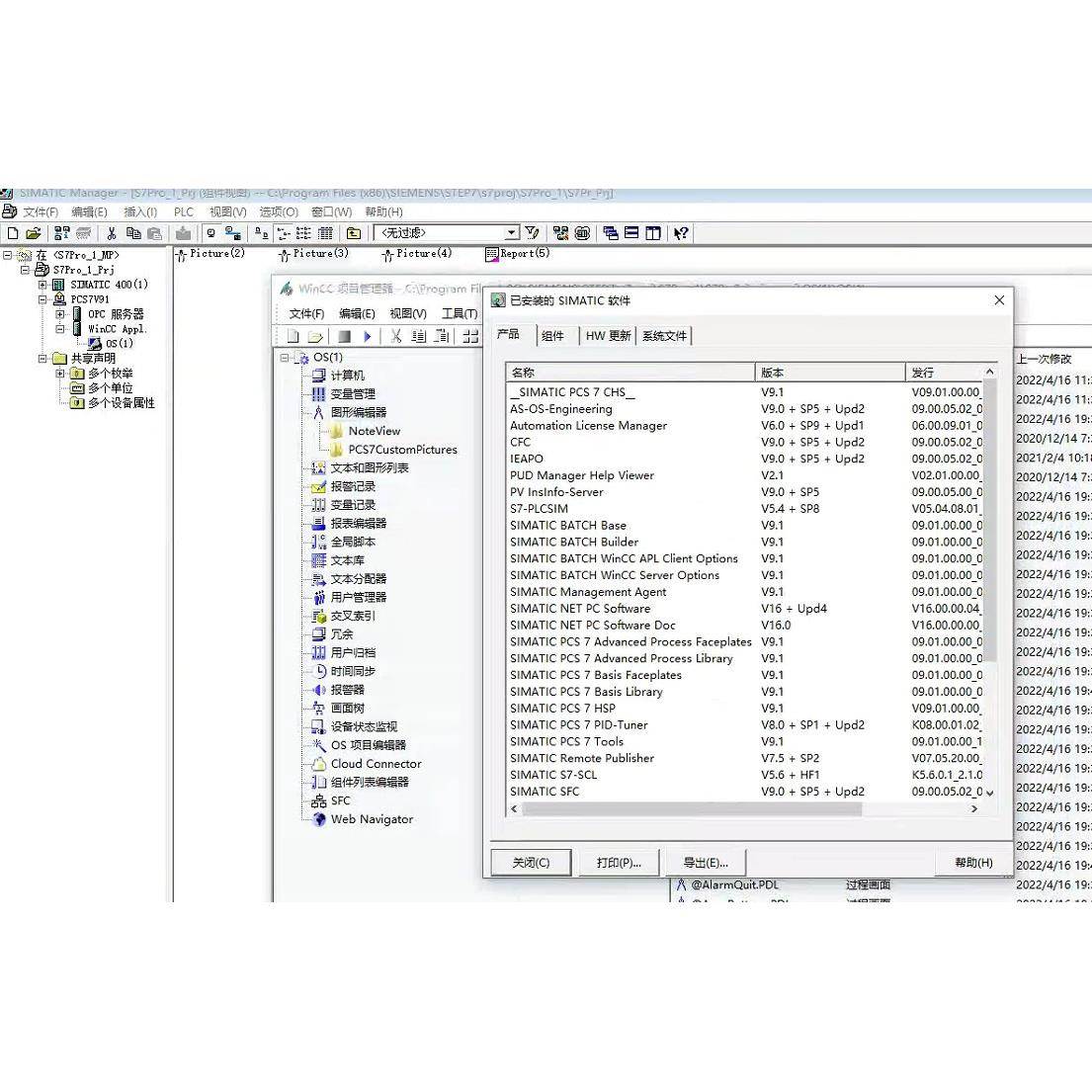Click the New project icon in SIMATIC Manager toolbar
Screen dimensions: 1092x1092
point(13,233)
